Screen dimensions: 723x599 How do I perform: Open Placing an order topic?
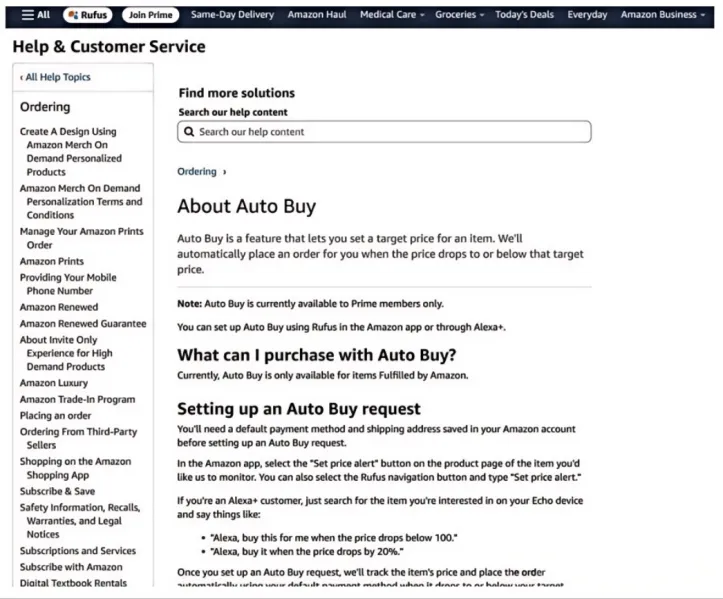click(55, 415)
